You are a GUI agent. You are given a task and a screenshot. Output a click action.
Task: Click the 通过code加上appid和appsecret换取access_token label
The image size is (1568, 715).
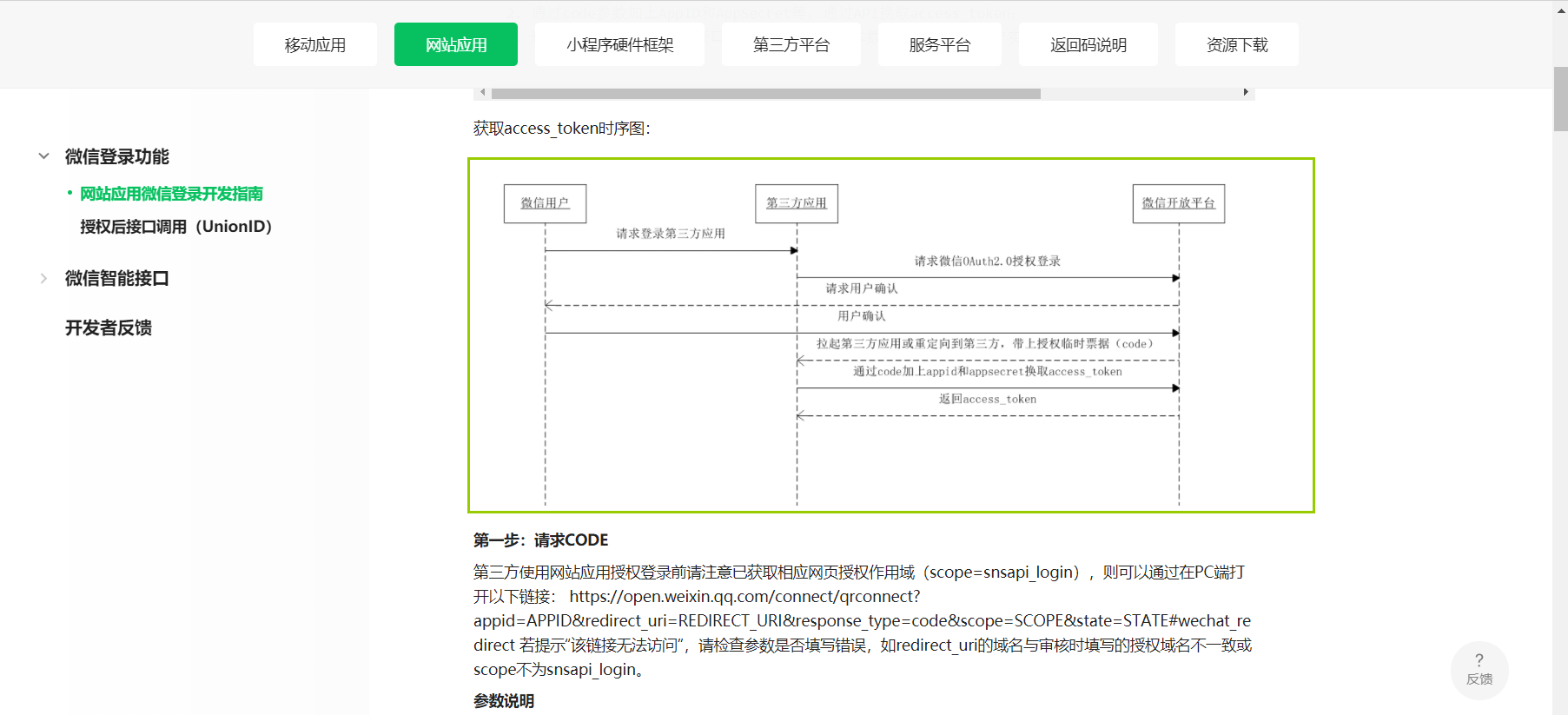click(x=988, y=372)
